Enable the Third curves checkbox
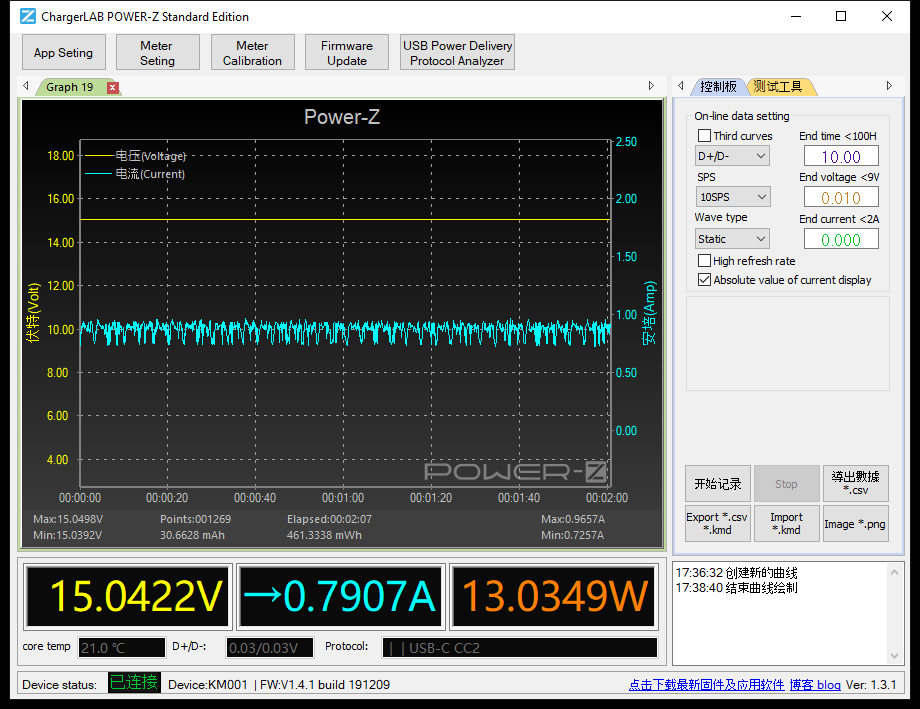Screen dimensions: 920x709 704,136
